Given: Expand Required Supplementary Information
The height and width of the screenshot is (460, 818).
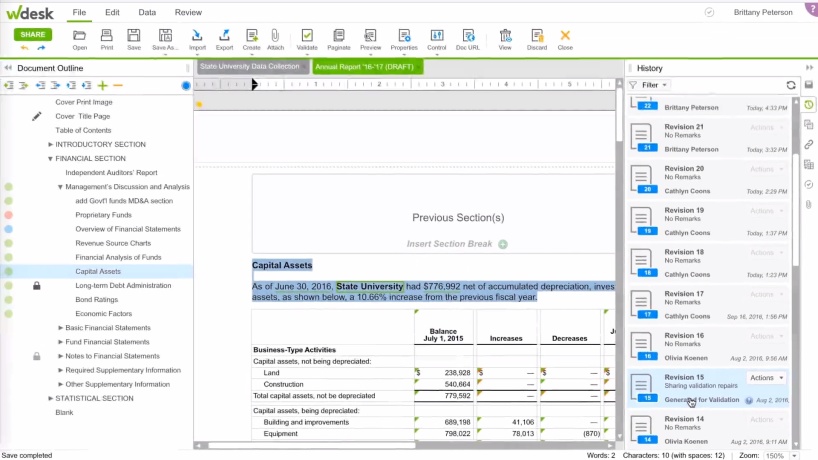Looking at the screenshot, I should pos(61,370).
